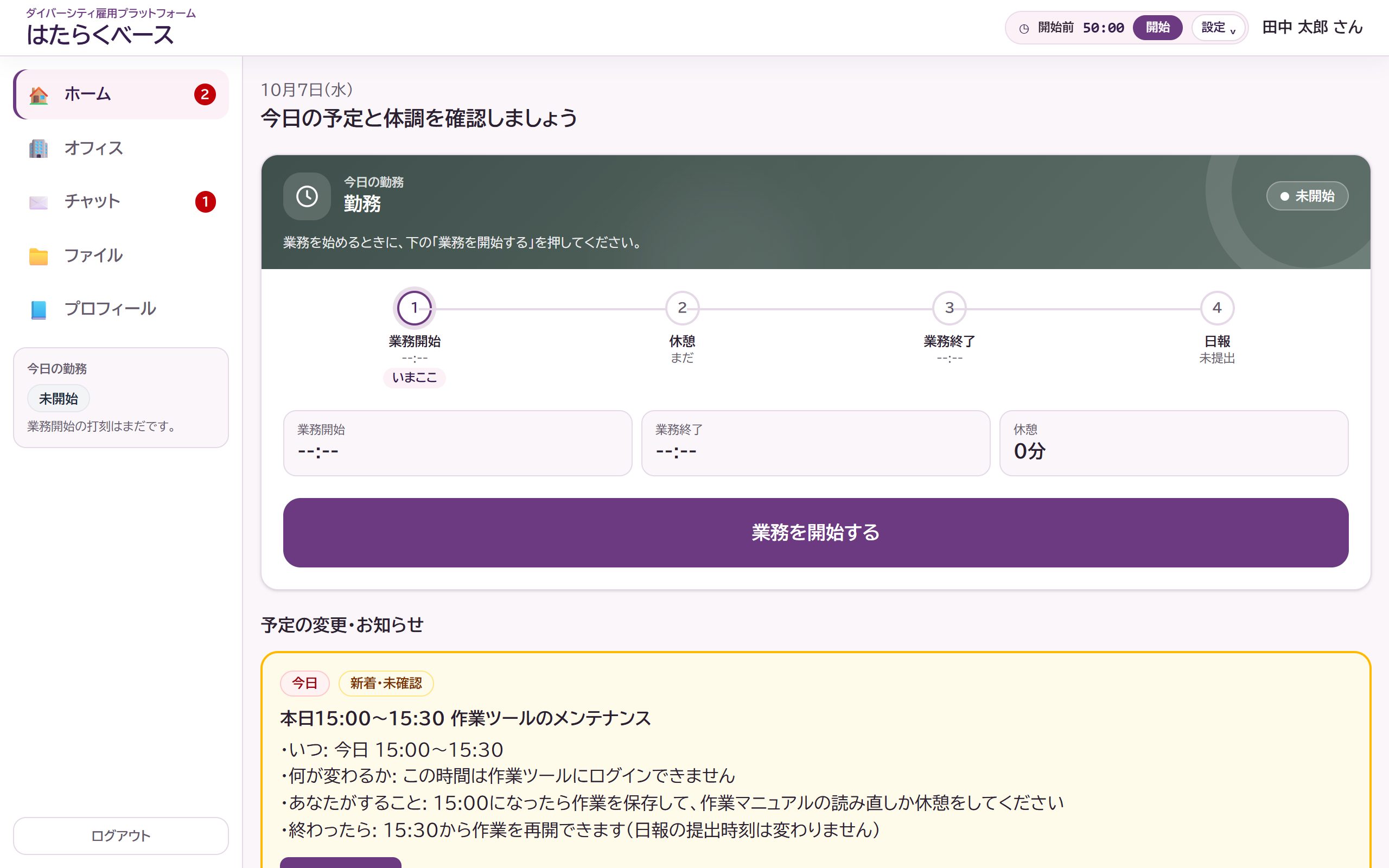This screenshot has width=1389, height=868.
Task: Click the subtitle ダイバーシティ雇用プラットフォーム
Action: click(111, 13)
